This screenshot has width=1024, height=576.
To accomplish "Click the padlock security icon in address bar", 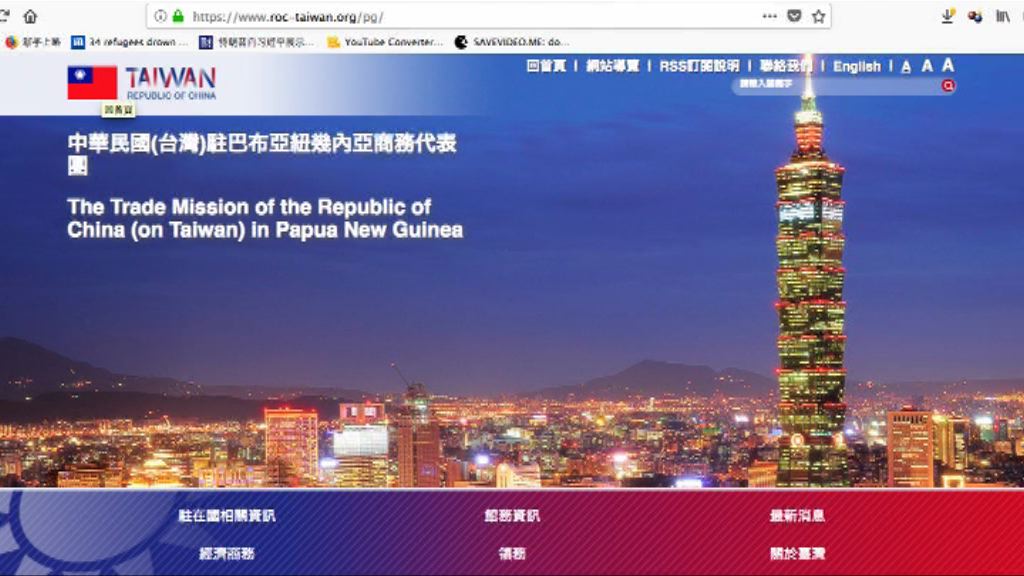I will click(178, 14).
